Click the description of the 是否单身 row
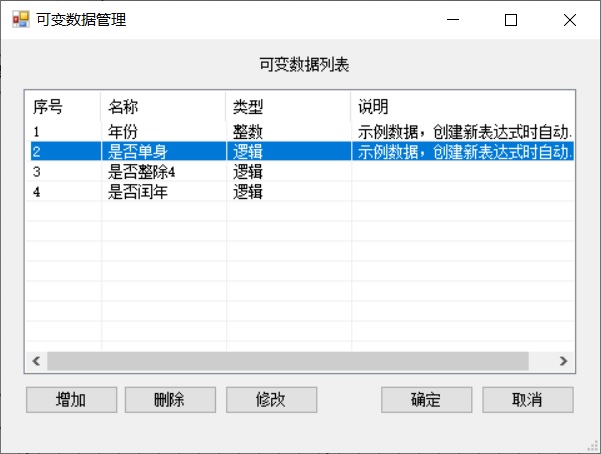Viewport: 601px width, 454px height. 465,152
